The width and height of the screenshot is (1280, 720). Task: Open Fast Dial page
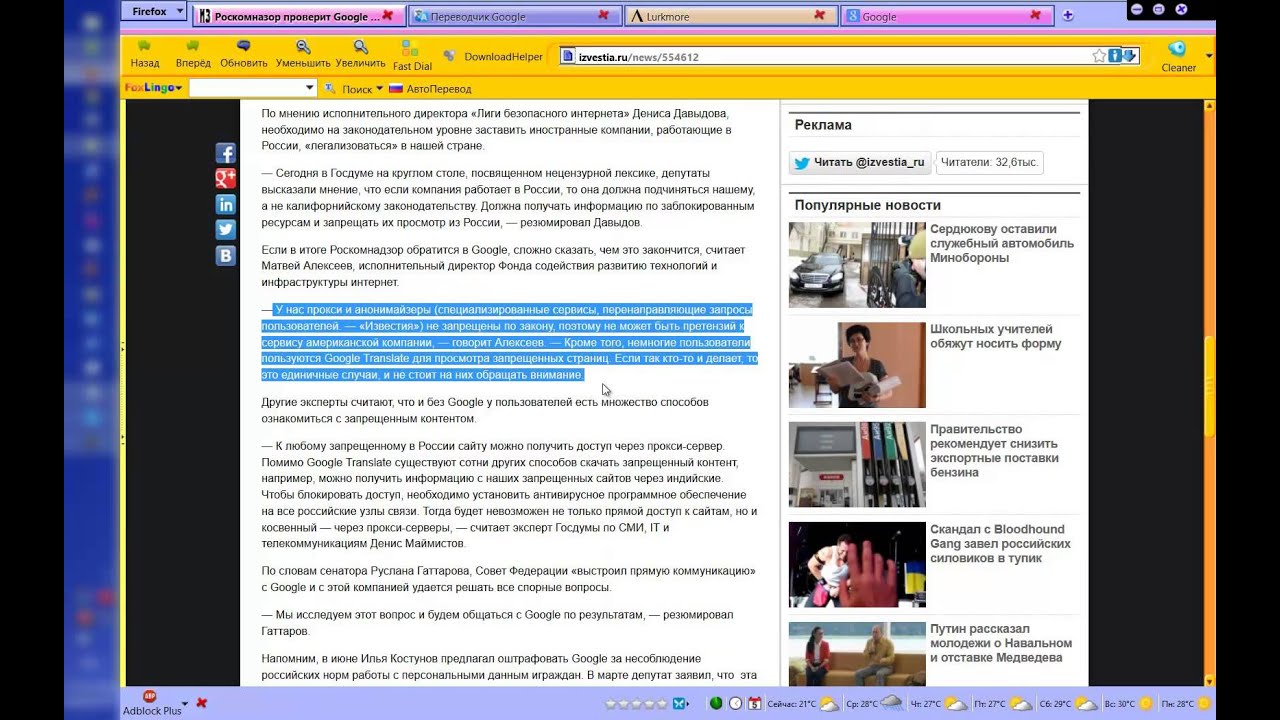(x=412, y=55)
